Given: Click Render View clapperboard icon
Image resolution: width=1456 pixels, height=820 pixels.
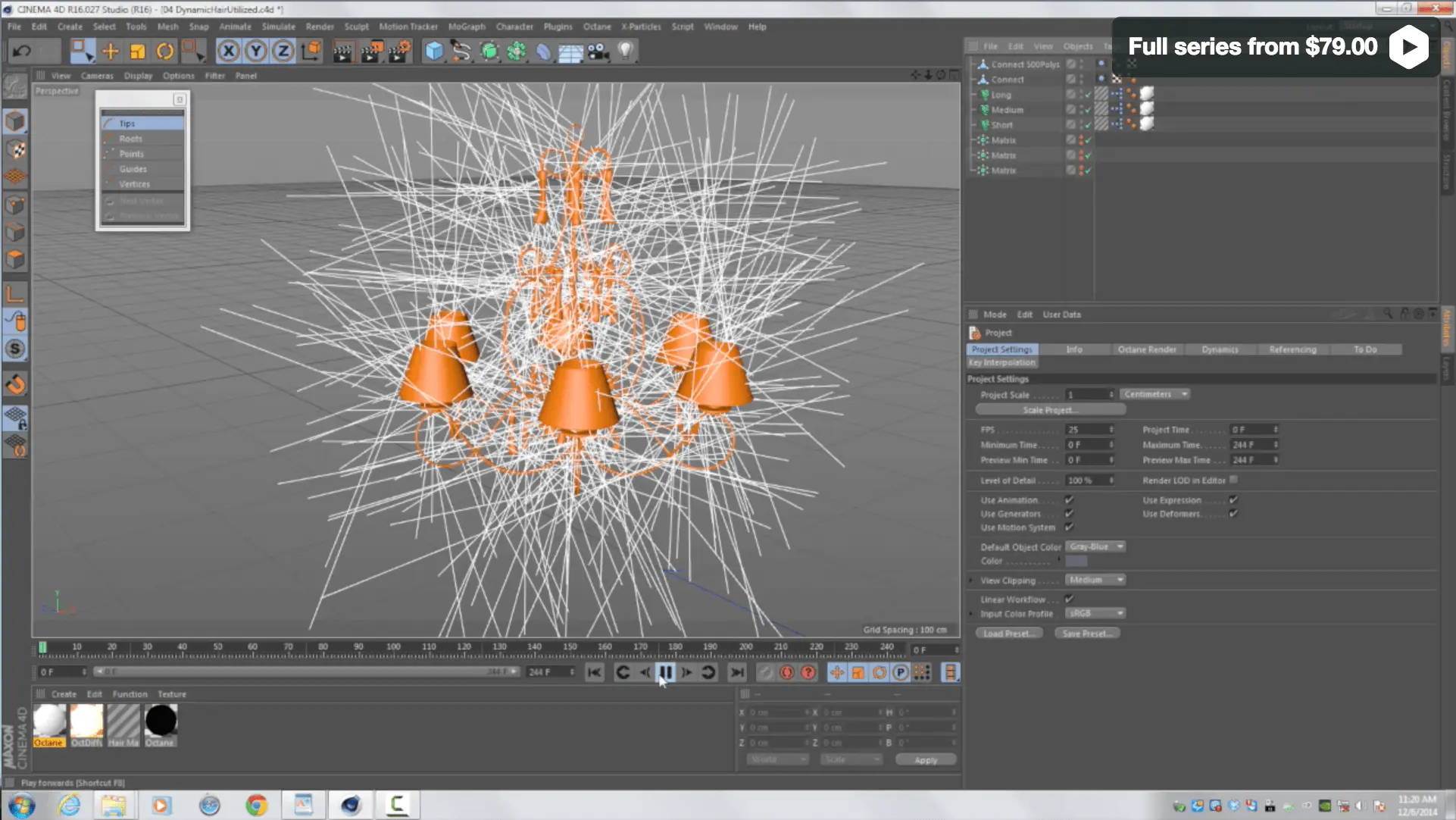Looking at the screenshot, I should [x=343, y=52].
